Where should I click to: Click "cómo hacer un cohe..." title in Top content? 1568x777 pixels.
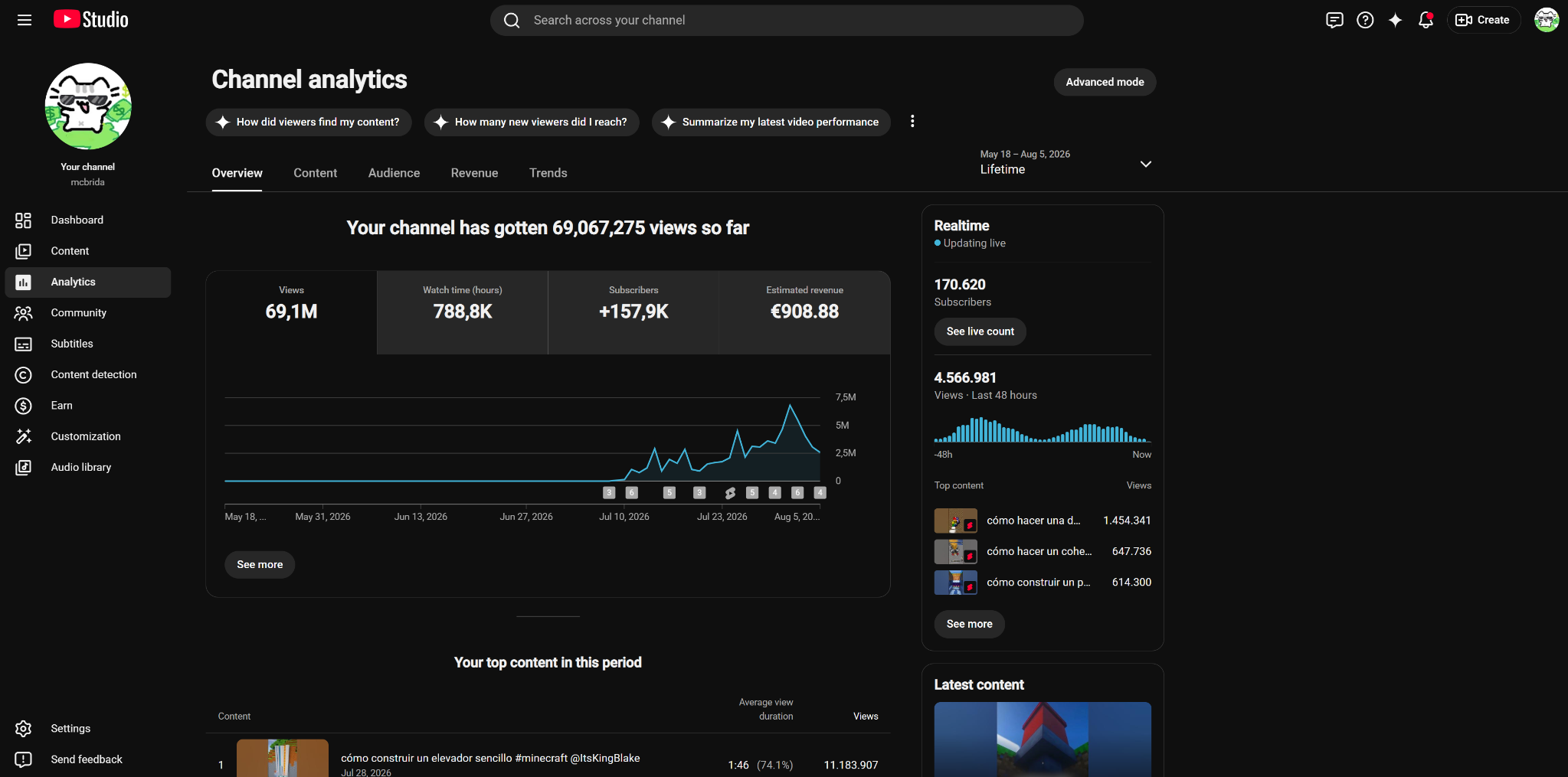tap(1039, 551)
